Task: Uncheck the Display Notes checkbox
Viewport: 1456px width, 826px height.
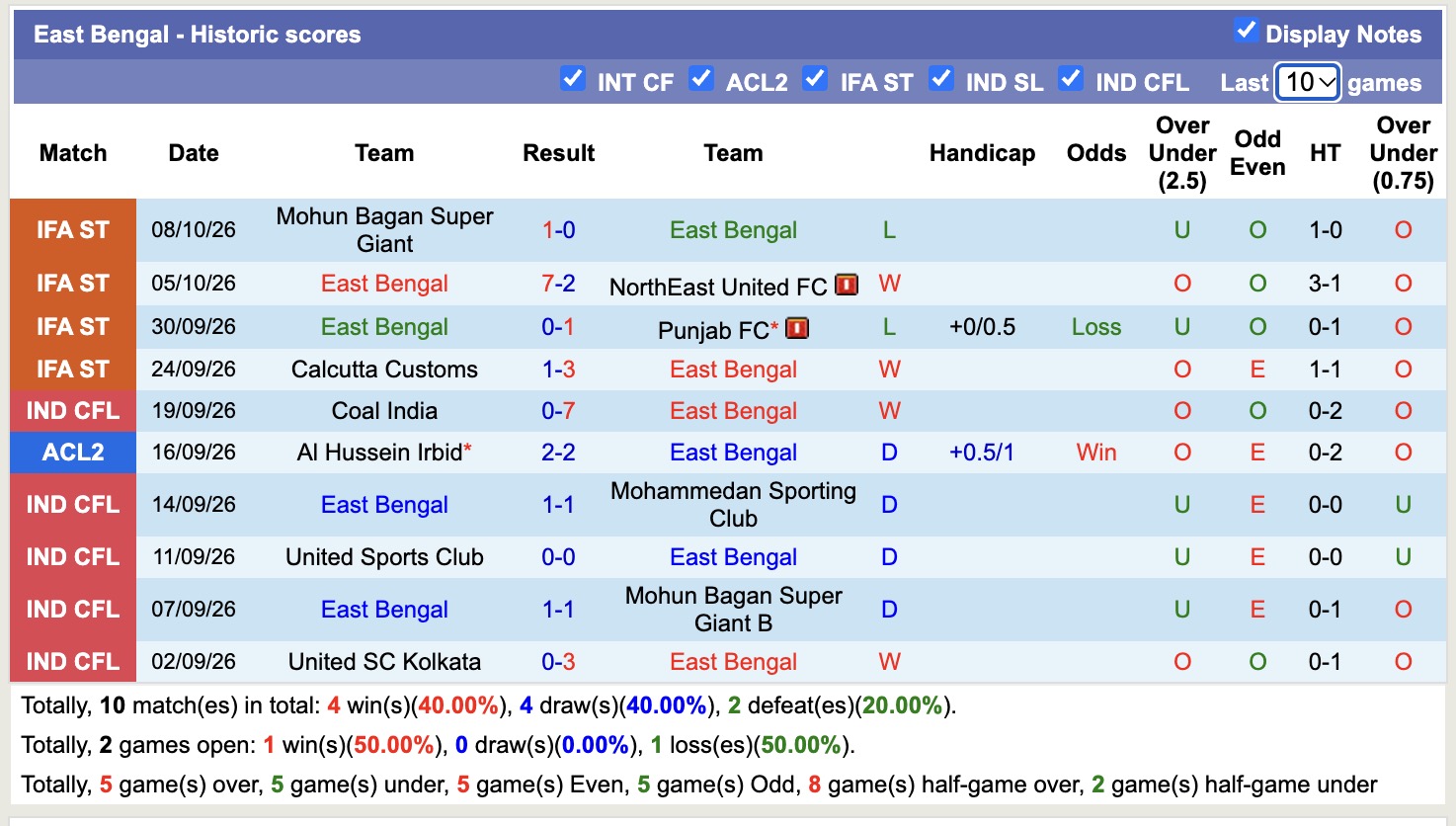Action: pos(1246,31)
